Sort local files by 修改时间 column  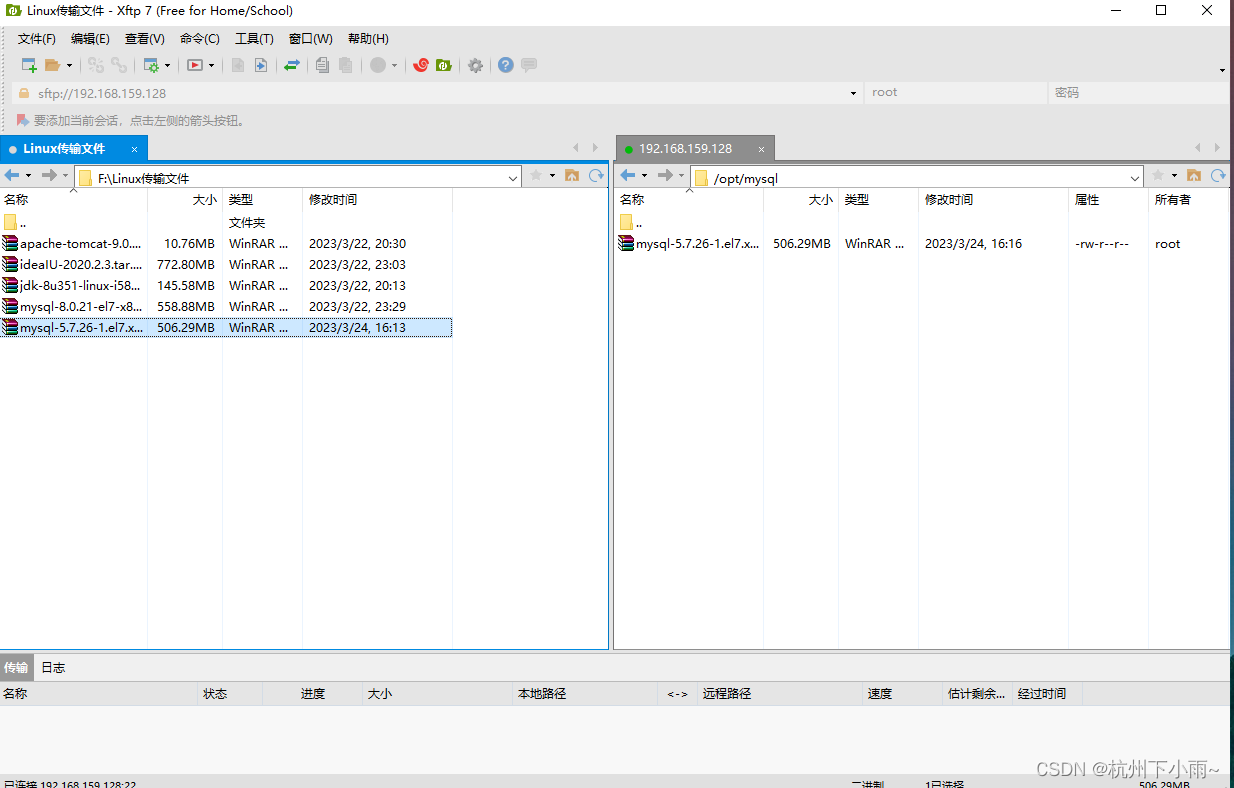377,200
